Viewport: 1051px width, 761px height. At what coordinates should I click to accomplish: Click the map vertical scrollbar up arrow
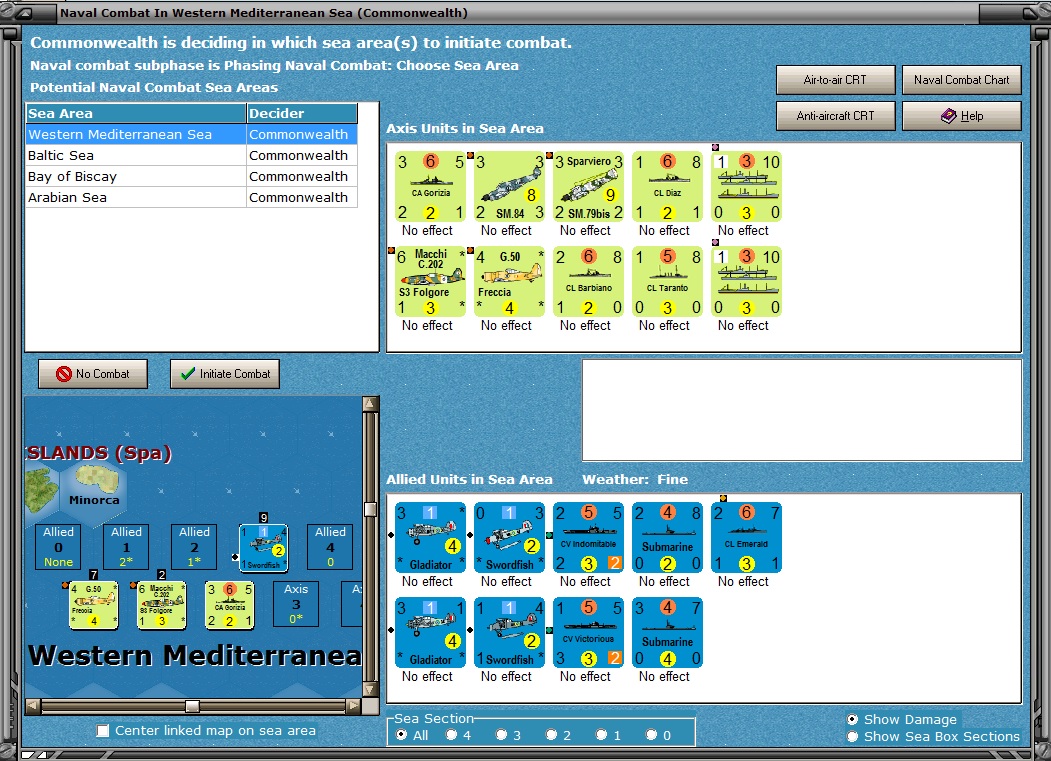click(x=370, y=404)
